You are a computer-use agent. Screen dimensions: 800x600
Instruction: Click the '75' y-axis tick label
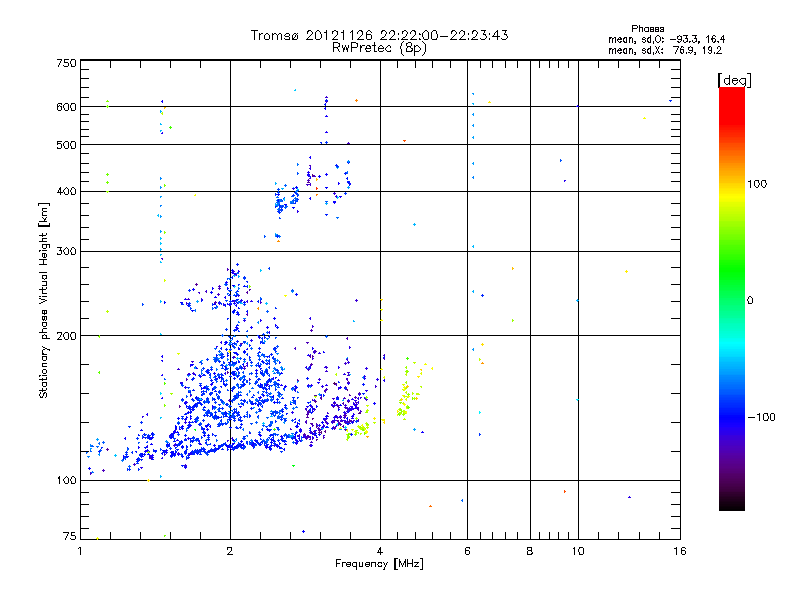coord(70,536)
